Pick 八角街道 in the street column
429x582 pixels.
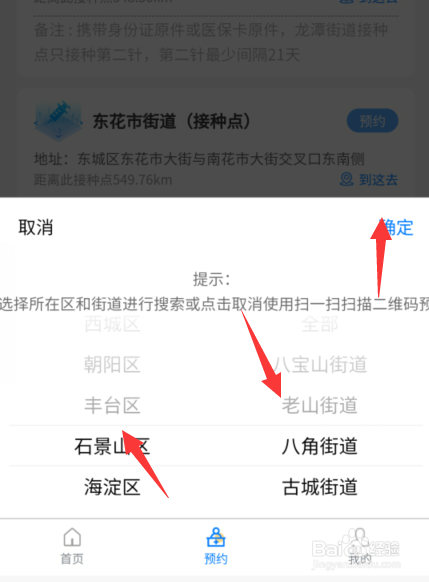pyautogui.click(x=320, y=446)
